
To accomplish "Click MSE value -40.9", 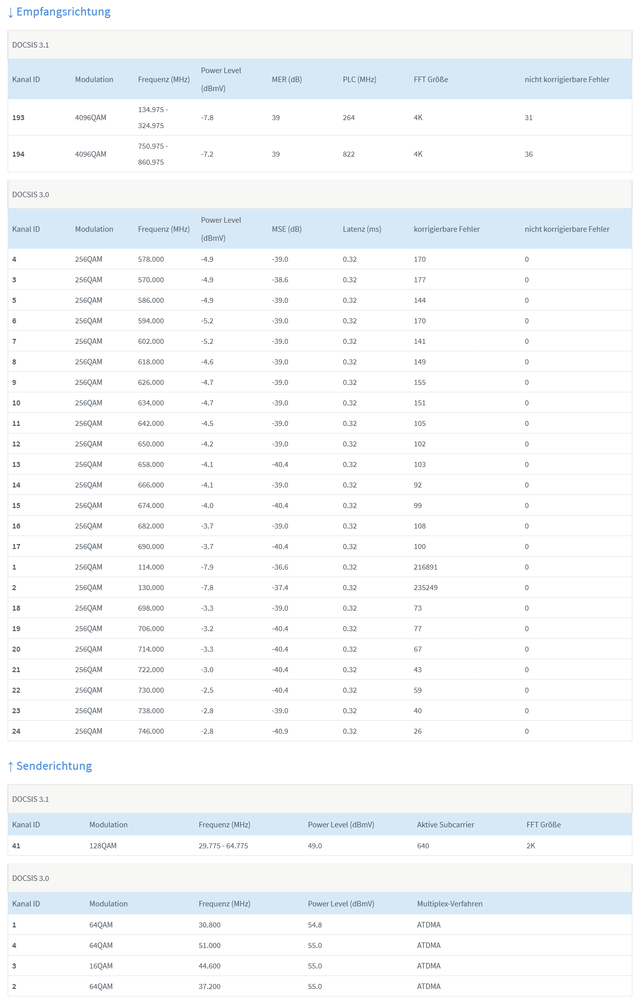I will click(x=280, y=731).
